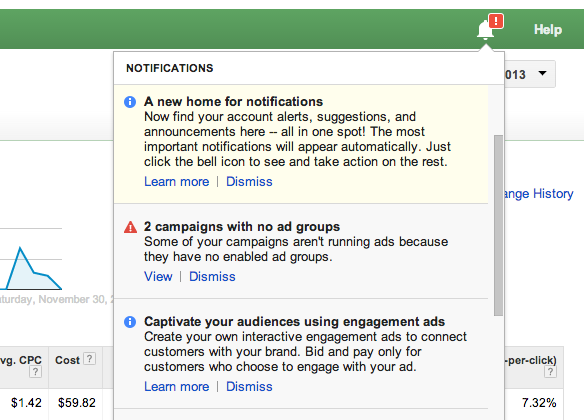Dismiss the engagement ads notification

[x=249, y=386]
